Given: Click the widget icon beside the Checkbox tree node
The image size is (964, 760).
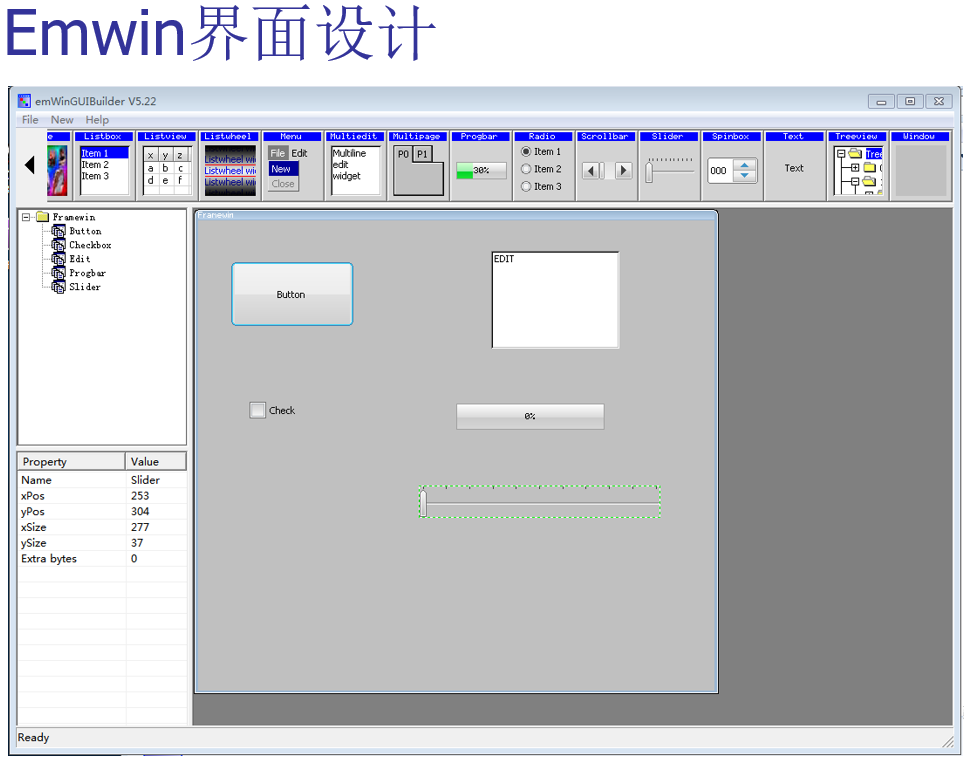Looking at the screenshot, I should (58, 245).
